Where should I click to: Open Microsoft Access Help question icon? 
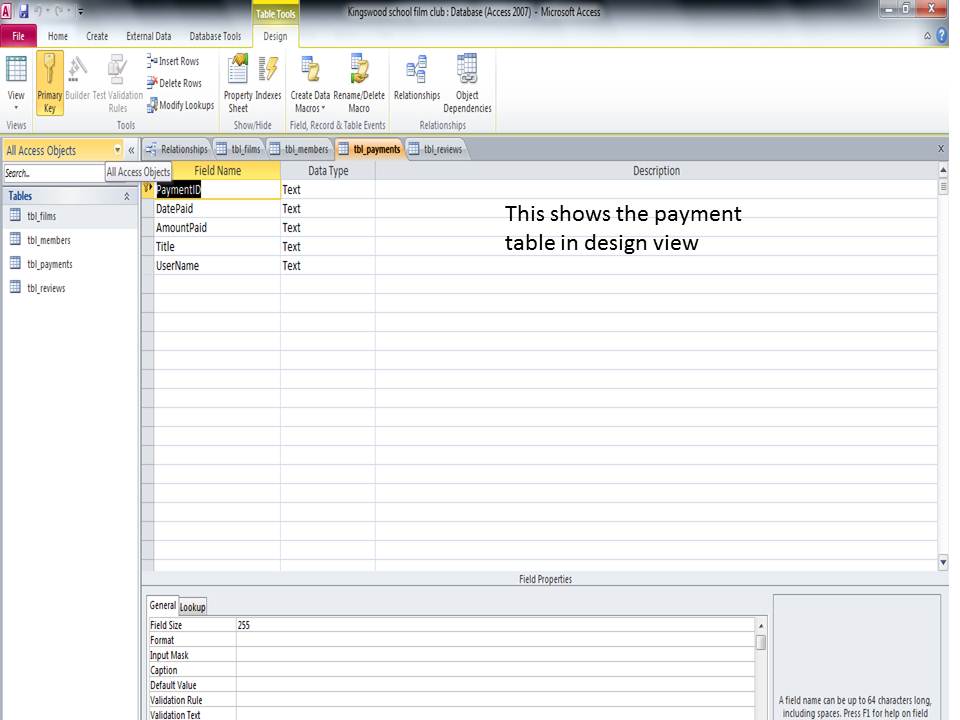[x=942, y=36]
